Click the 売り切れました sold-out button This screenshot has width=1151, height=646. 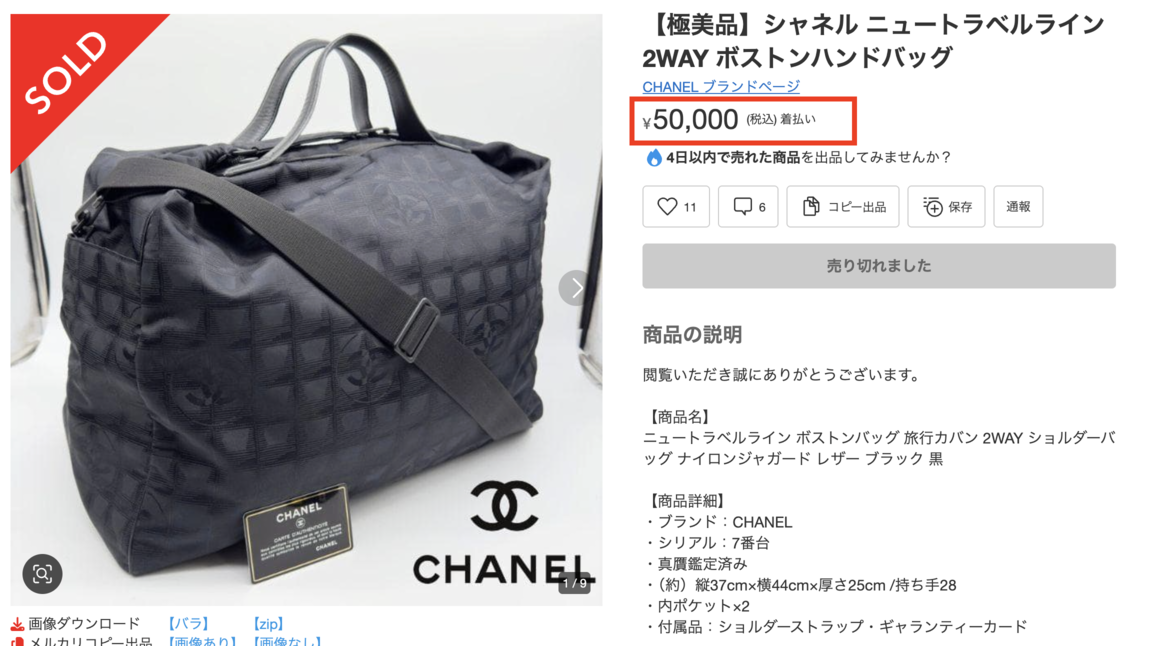pos(879,266)
